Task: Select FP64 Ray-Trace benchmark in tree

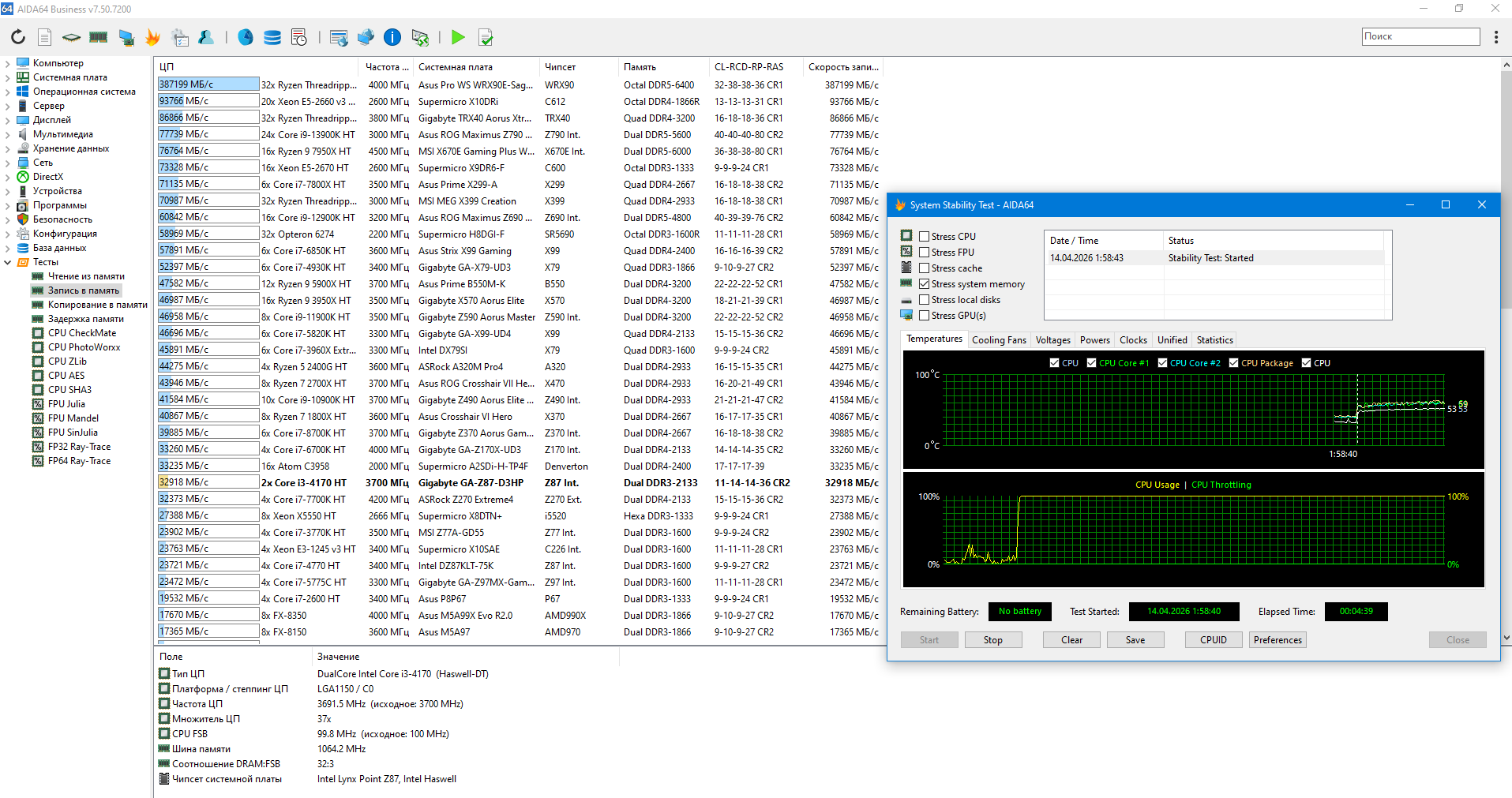Action: tap(79, 461)
